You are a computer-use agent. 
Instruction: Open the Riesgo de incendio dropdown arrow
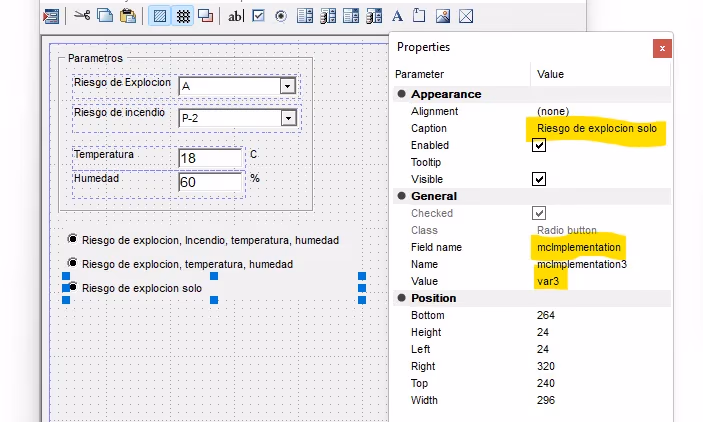[288, 118]
